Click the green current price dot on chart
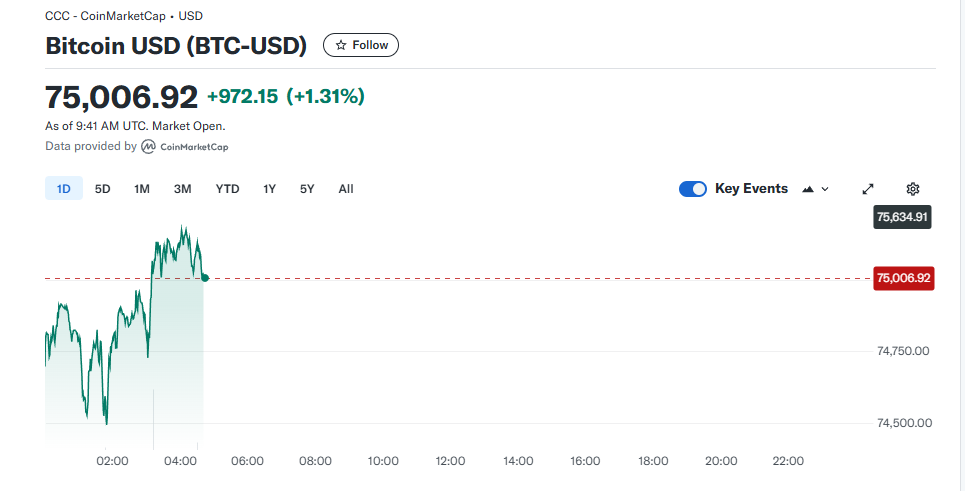The height and width of the screenshot is (491, 965). 205,278
